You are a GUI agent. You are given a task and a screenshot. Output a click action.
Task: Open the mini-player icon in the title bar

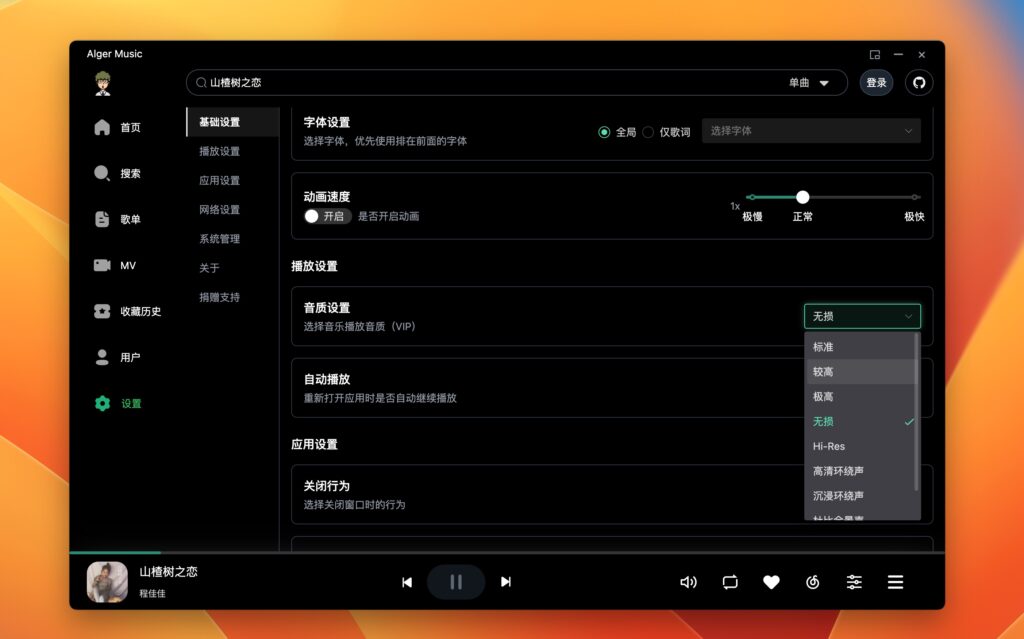(x=874, y=54)
